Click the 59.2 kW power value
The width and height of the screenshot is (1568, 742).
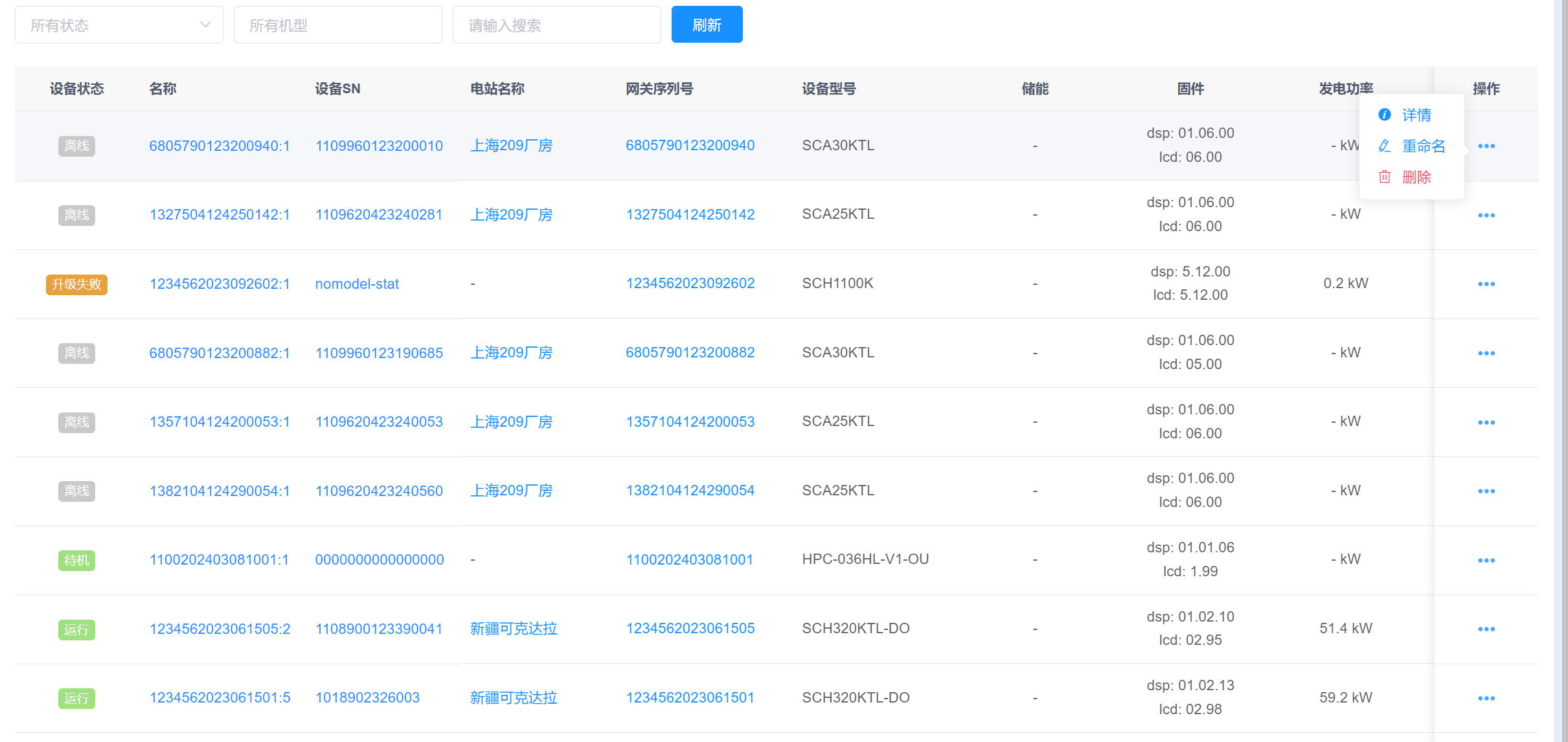tap(1346, 698)
